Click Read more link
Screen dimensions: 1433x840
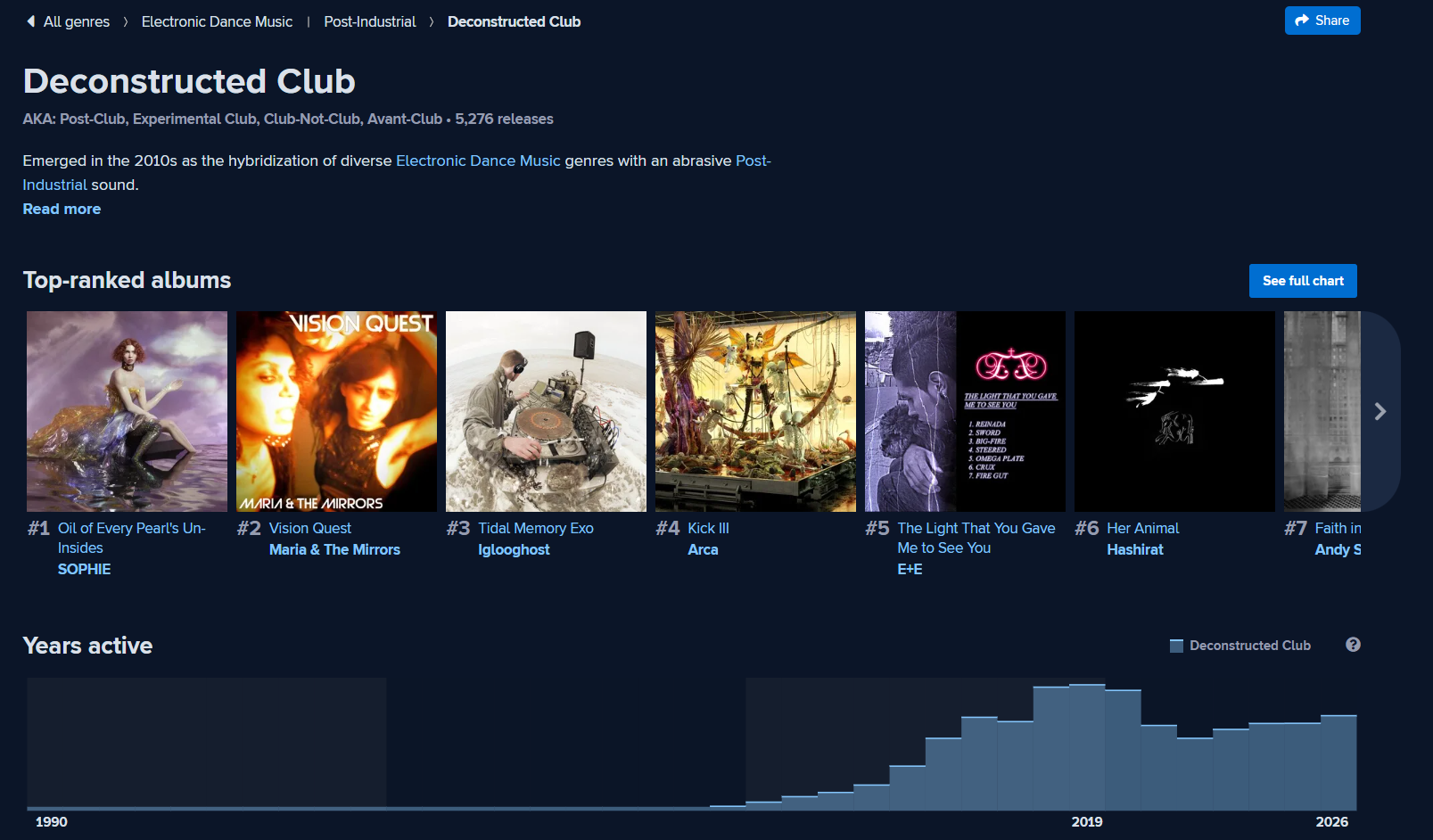click(62, 209)
